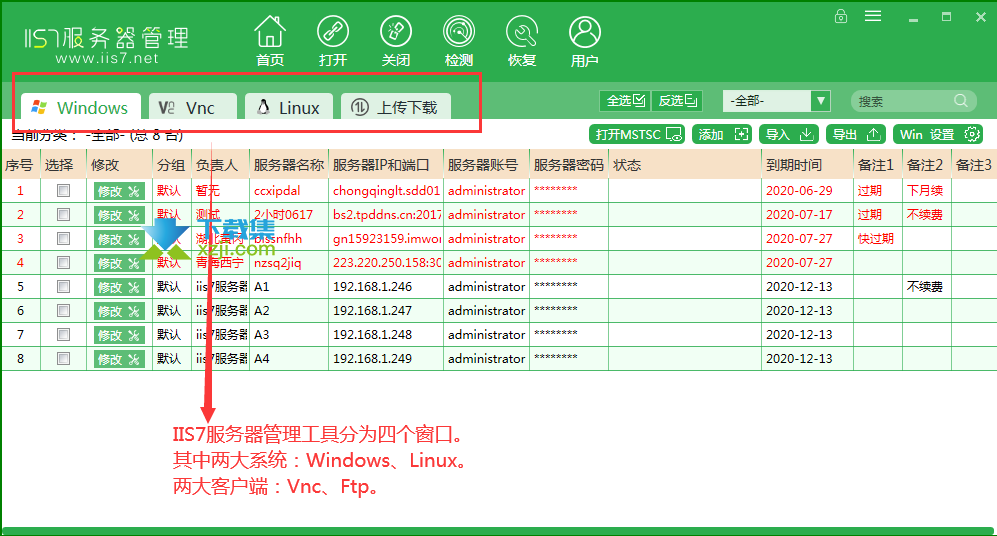Select the checkbox for server A2
Screen dimensions: 997x536
coord(63,310)
